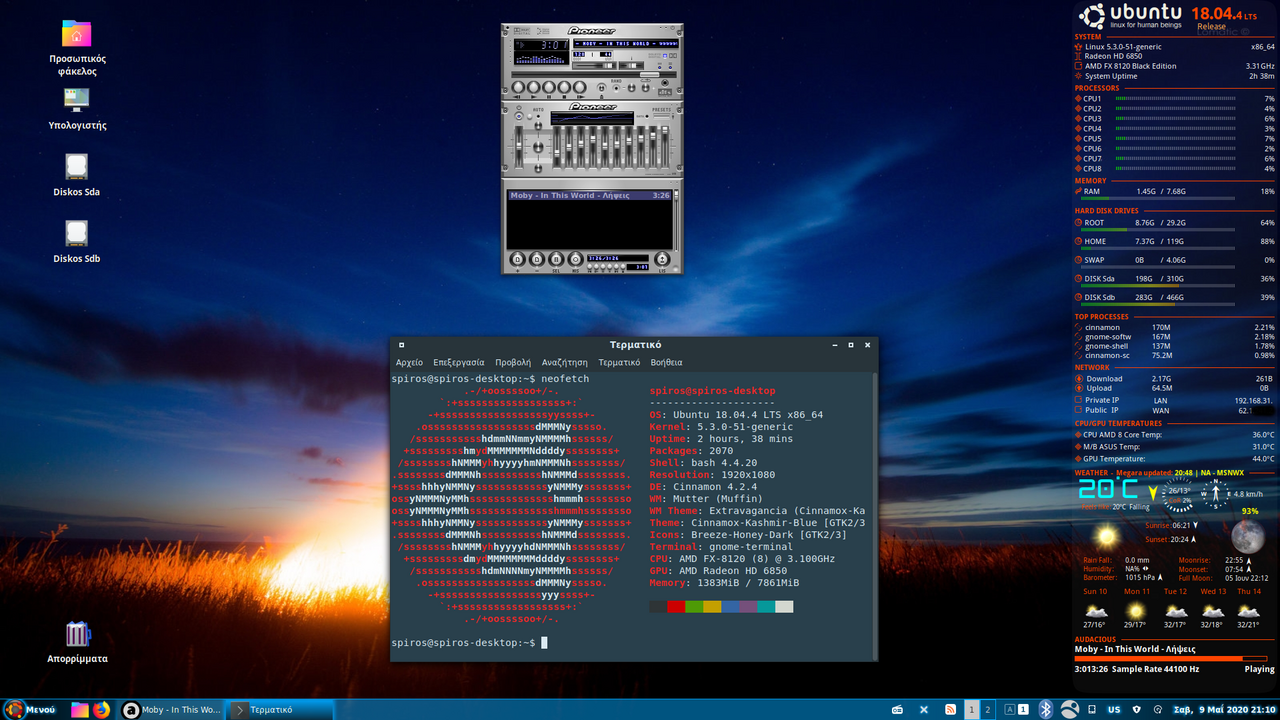1280x720 pixels.
Task: Click the playlist MIS button
Action: (575, 259)
